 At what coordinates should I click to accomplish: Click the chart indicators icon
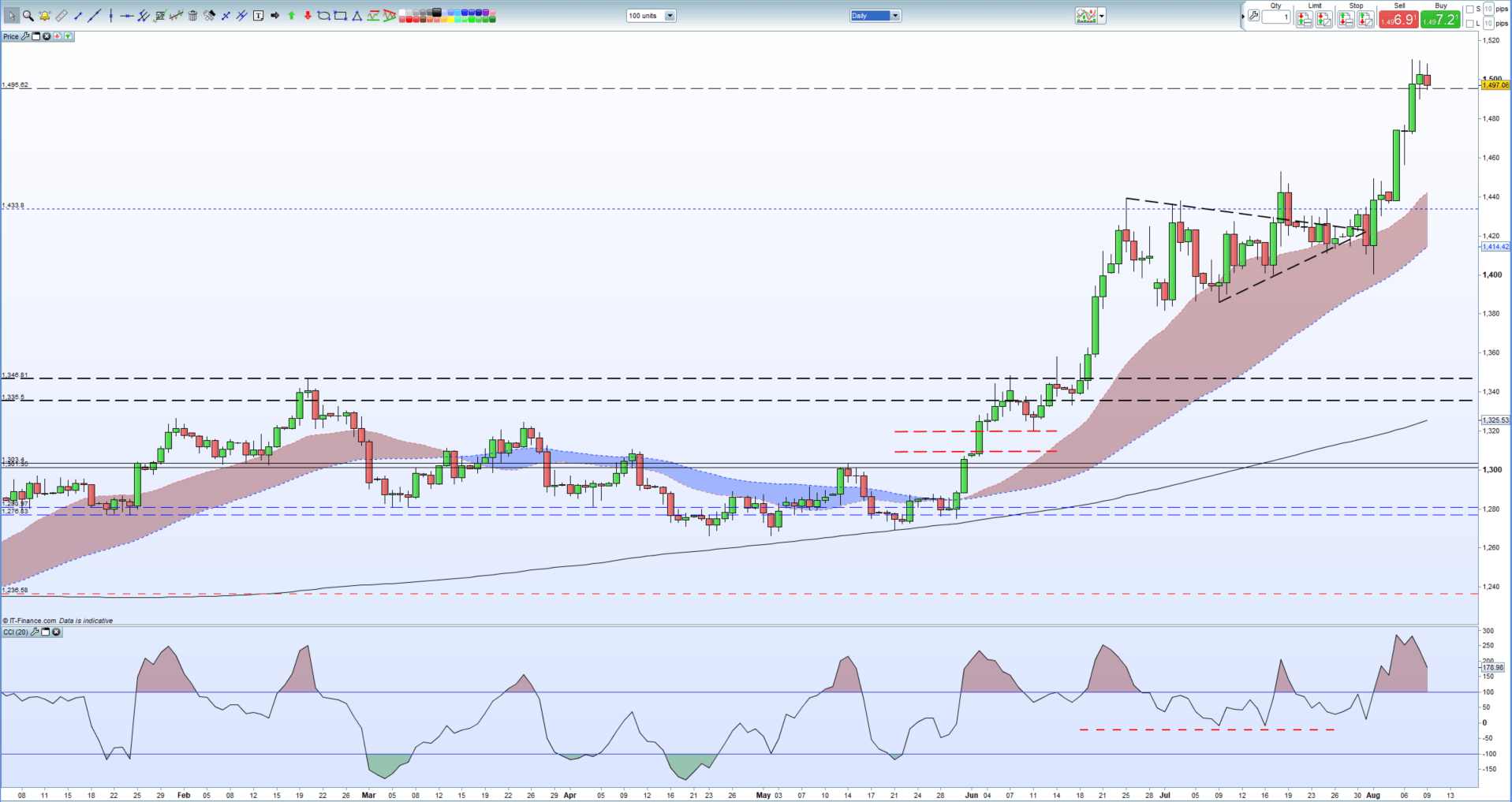[1086, 16]
